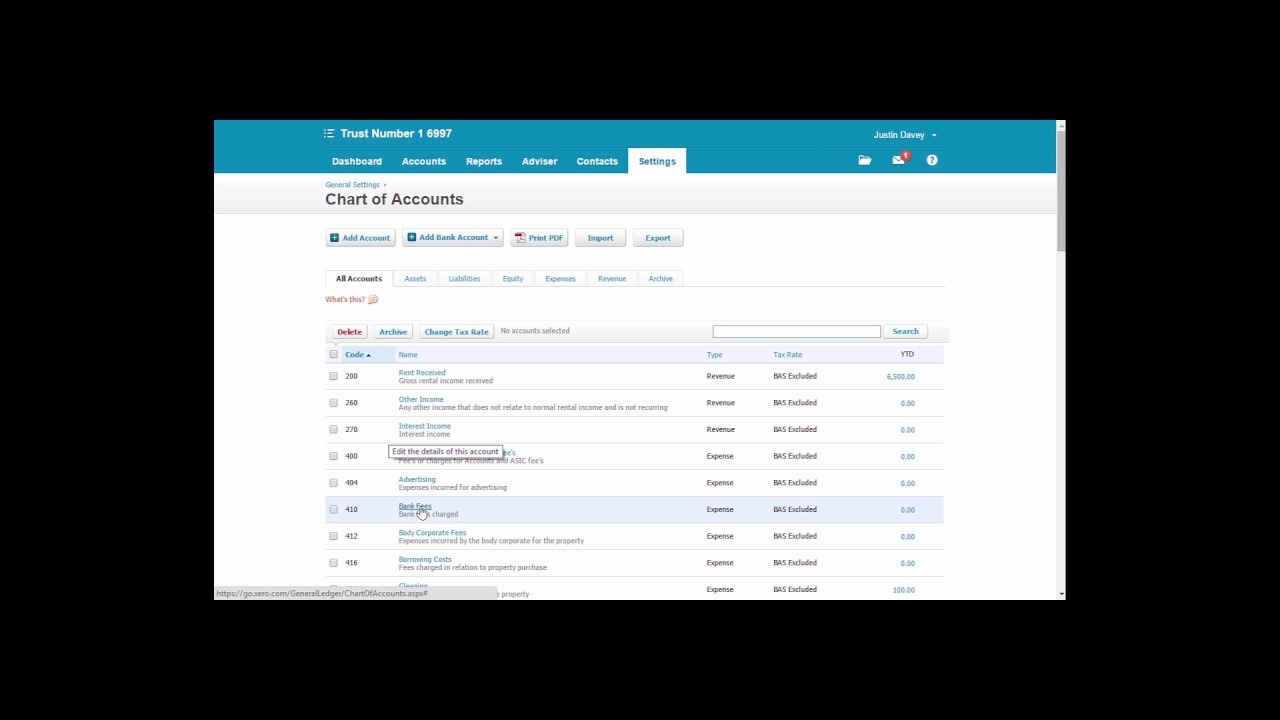This screenshot has width=1280, height=720.
Task: Click the Search button
Action: (x=906, y=331)
